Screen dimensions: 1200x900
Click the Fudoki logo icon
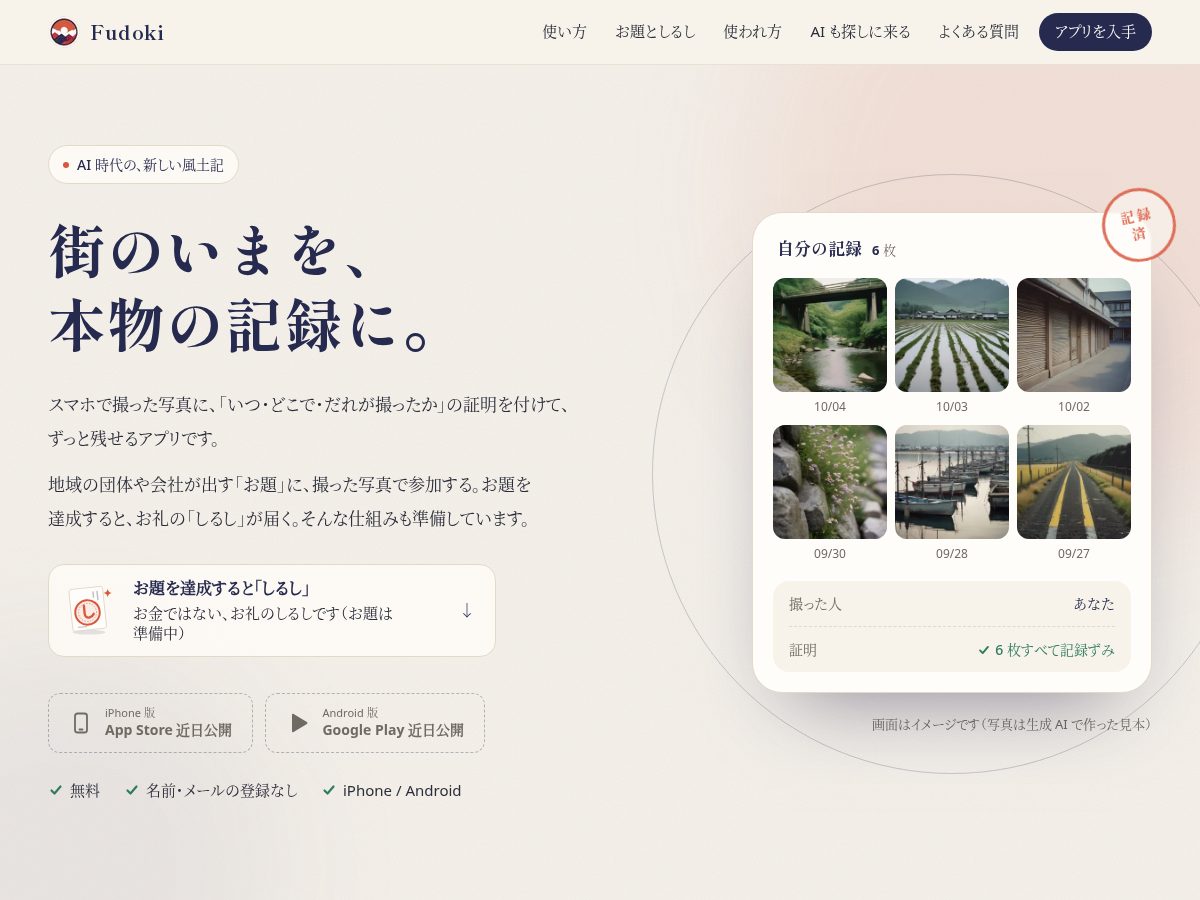[x=64, y=32]
